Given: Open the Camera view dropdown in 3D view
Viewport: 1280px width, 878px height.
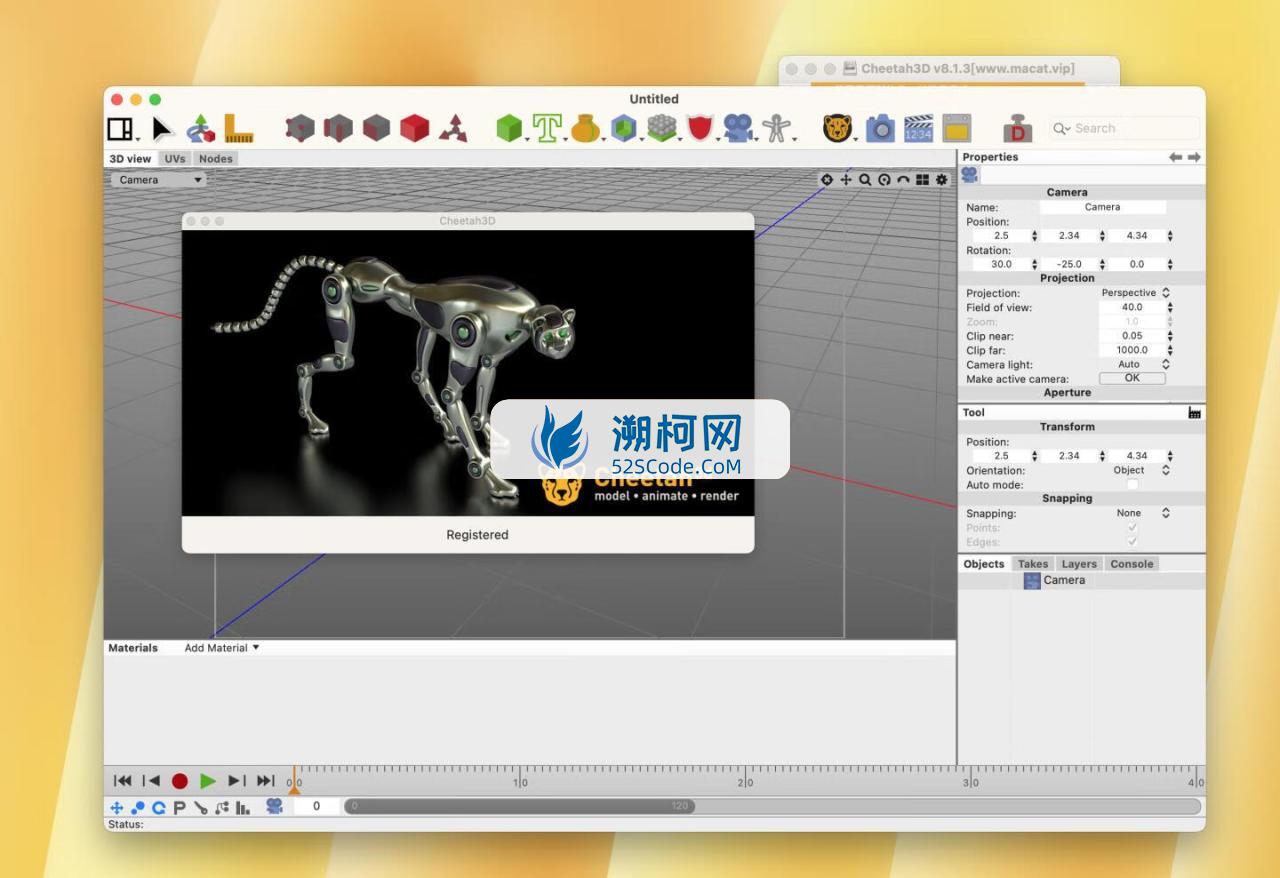Looking at the screenshot, I should coord(158,180).
